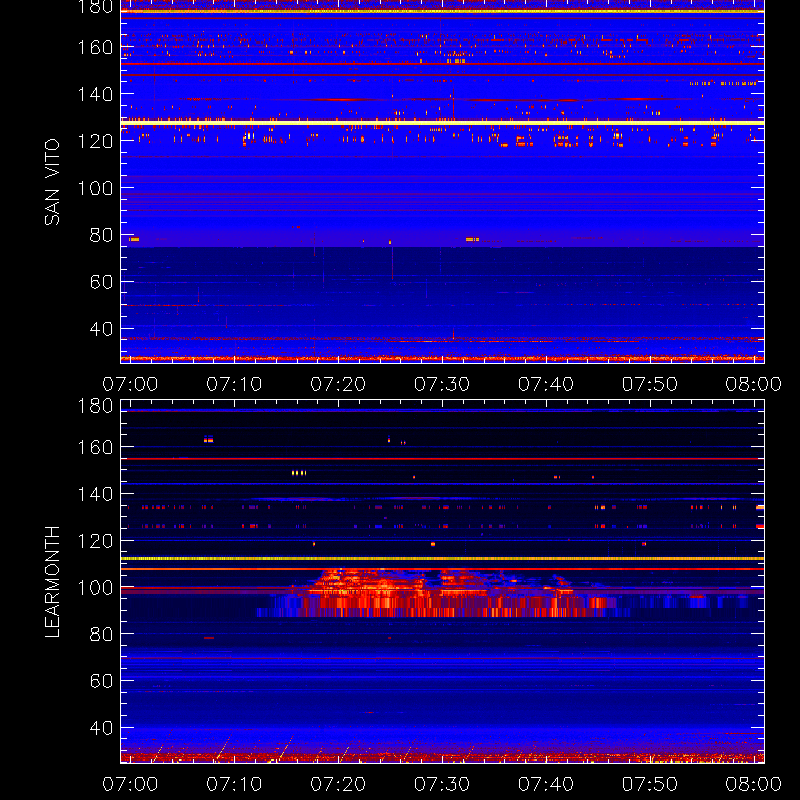Click 07:10 time label under Learmonth plot
Image resolution: width=800 pixels, height=800 pixels.
pos(234,784)
